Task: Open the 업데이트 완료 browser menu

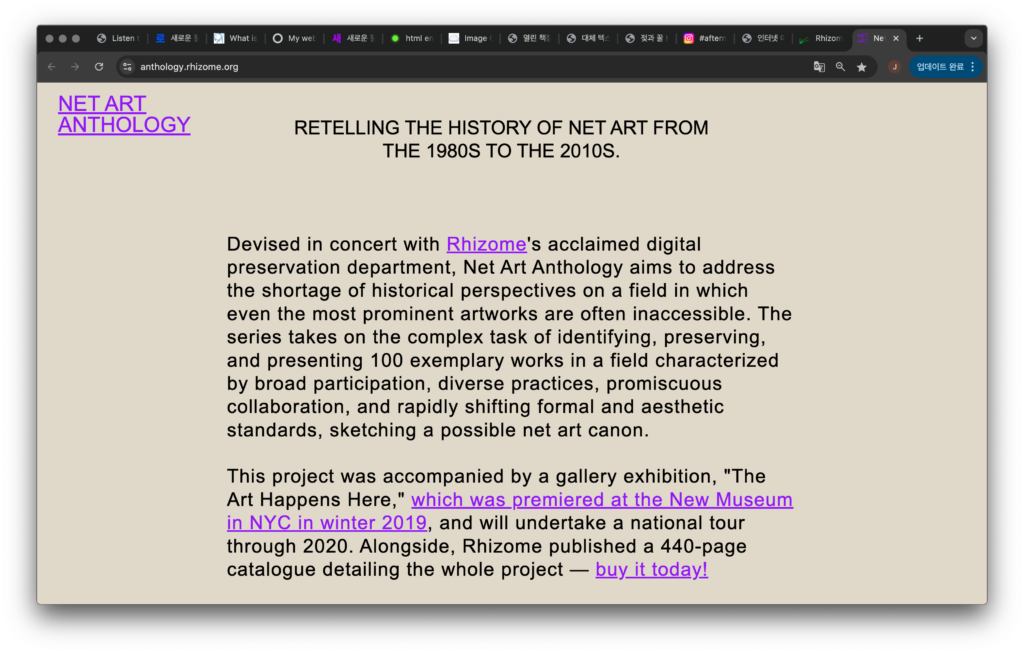Action: (946, 67)
